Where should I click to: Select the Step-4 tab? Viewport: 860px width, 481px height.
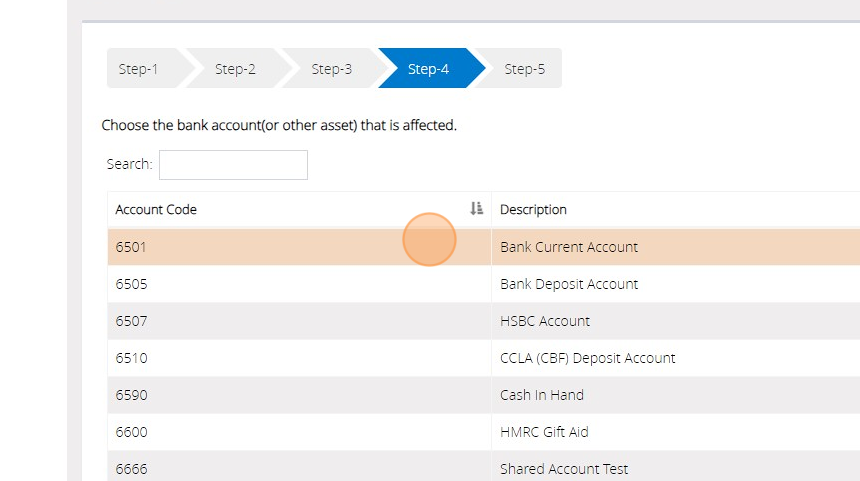428,69
